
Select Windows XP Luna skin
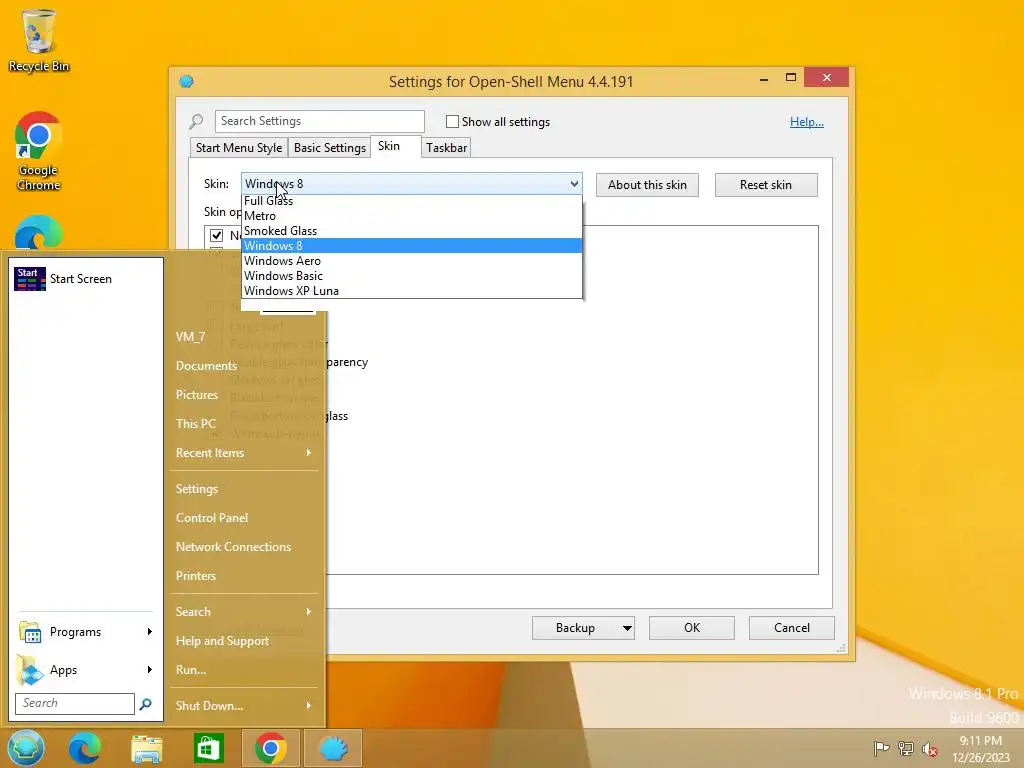(x=411, y=291)
